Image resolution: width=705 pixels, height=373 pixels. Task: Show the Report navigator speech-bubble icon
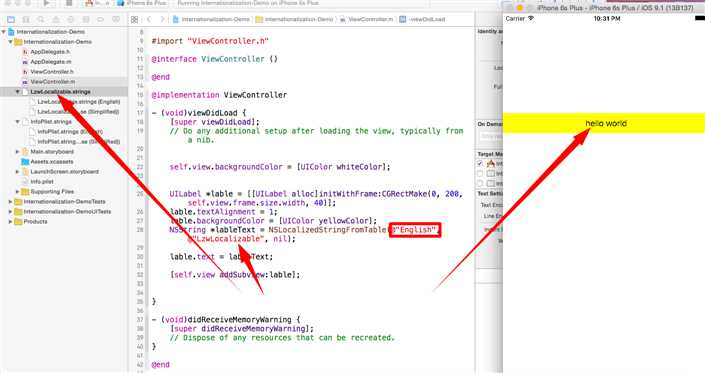[116, 19]
